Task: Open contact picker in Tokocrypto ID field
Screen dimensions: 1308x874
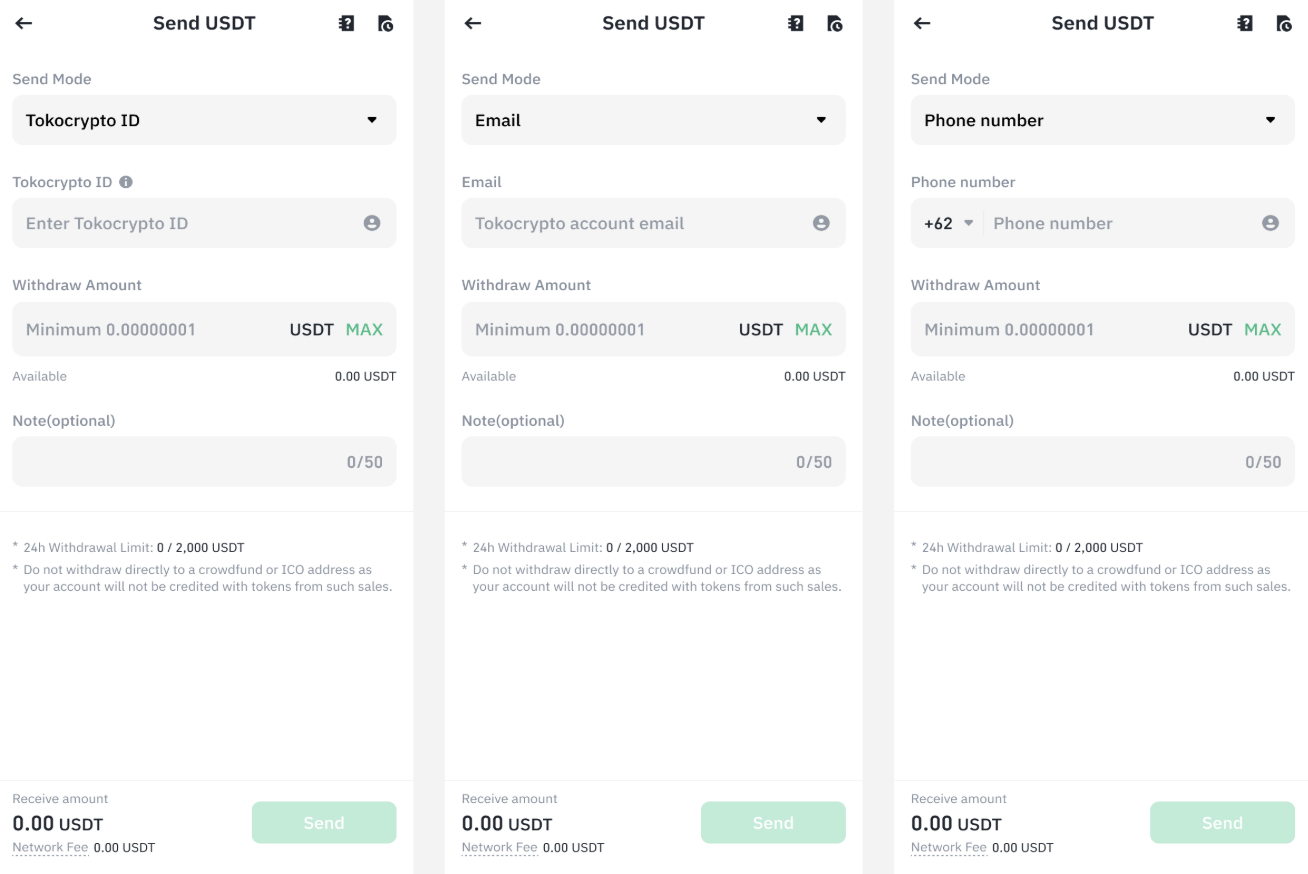Action: [372, 223]
